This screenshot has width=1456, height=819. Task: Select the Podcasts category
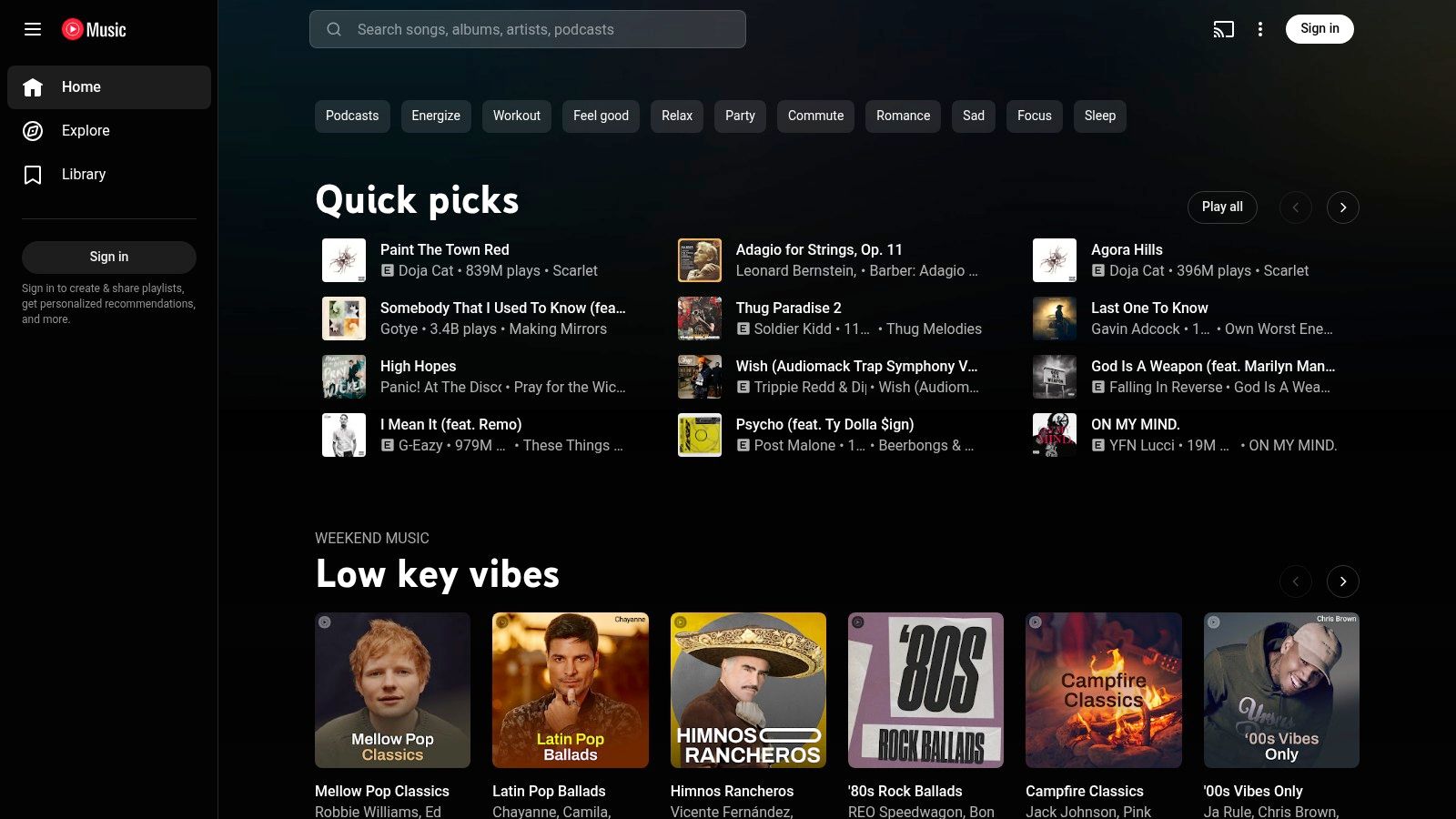(351, 116)
